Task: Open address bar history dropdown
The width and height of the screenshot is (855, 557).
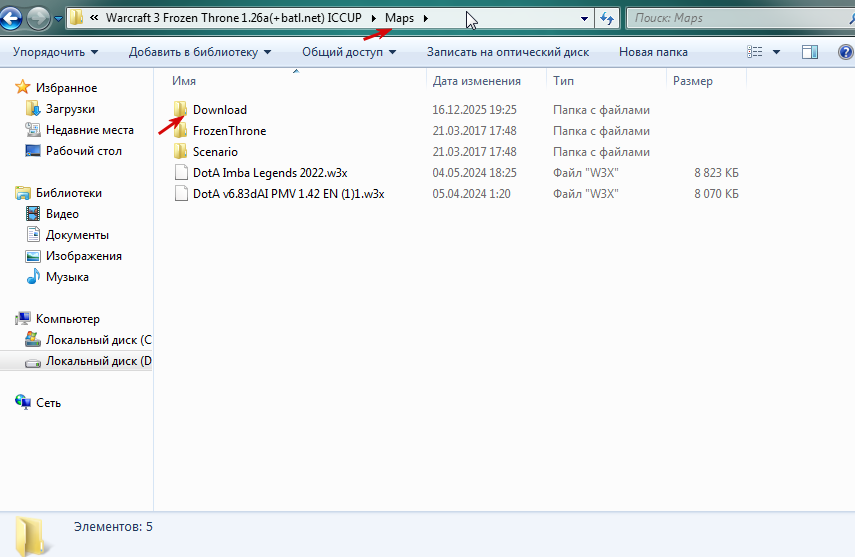Action: tap(584, 19)
